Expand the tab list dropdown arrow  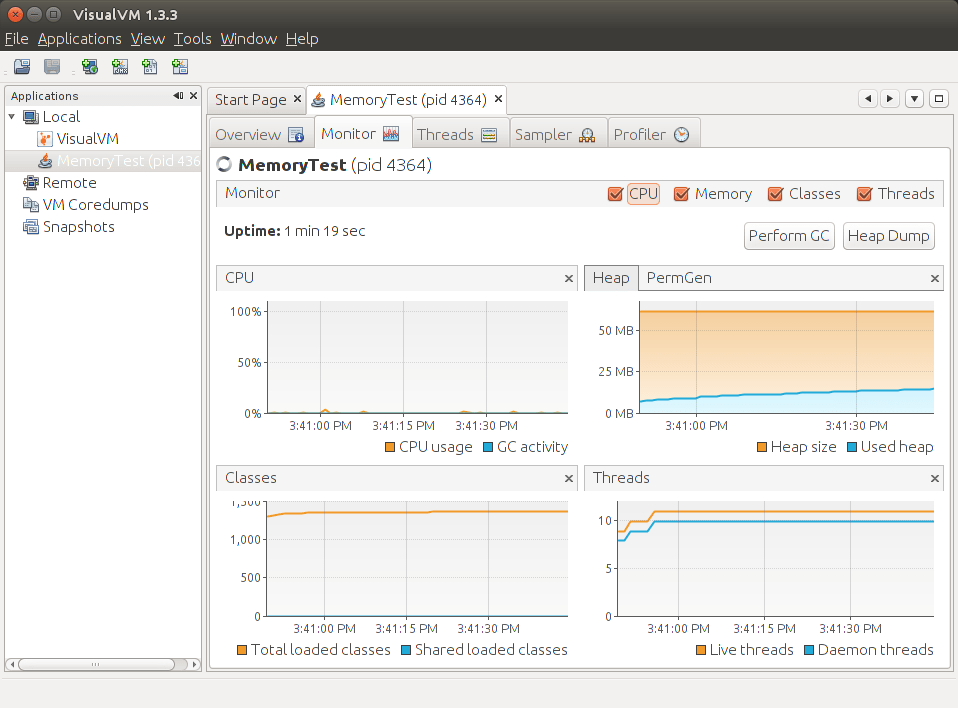(x=914, y=99)
